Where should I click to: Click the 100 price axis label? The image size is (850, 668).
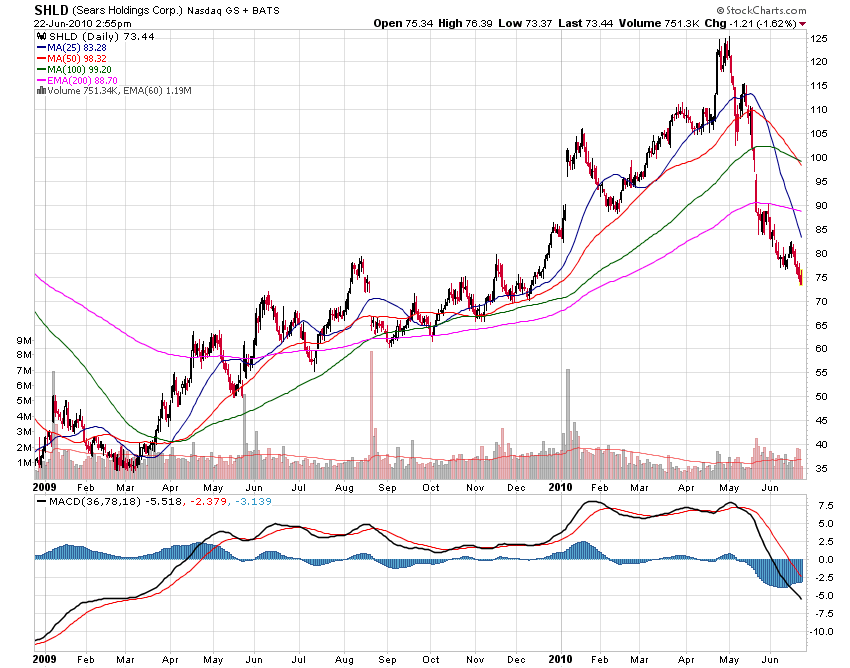(819, 158)
